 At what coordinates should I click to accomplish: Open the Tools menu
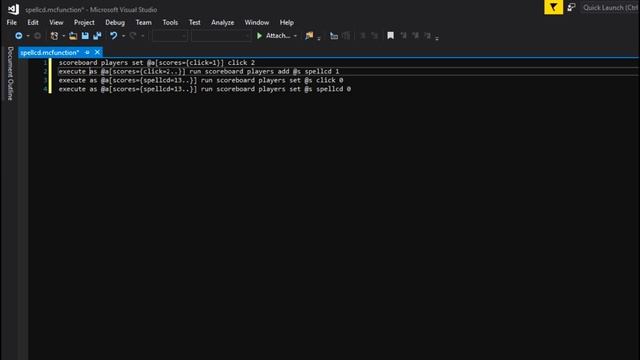[170, 22]
